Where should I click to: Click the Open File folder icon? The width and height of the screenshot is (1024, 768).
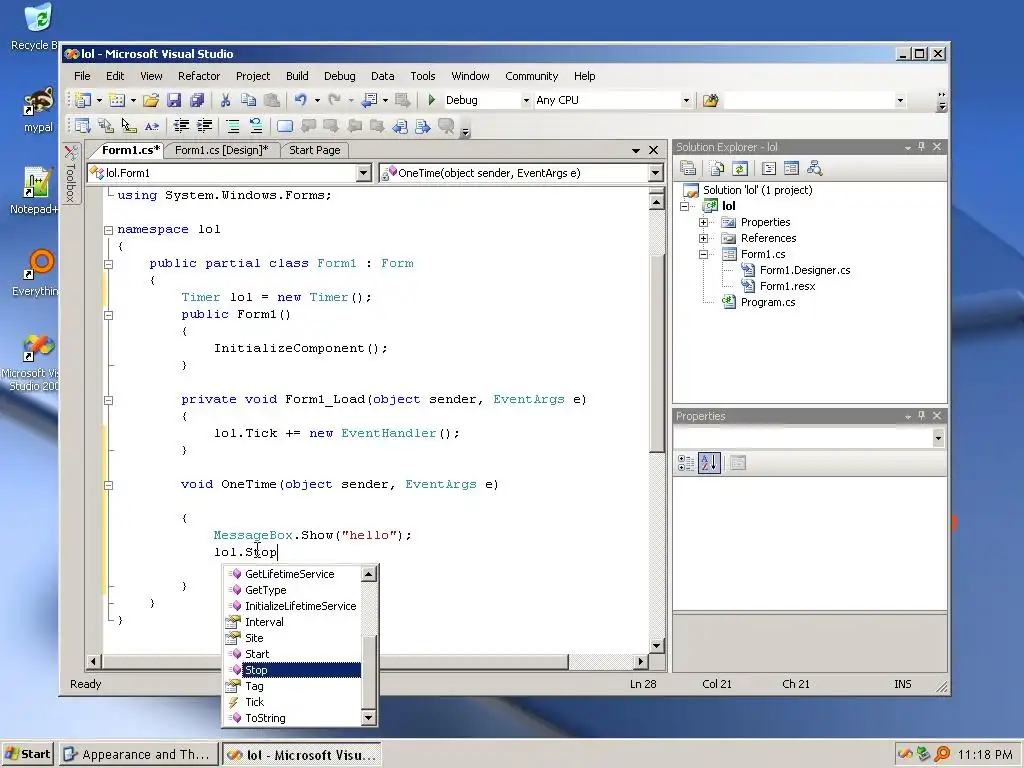click(151, 100)
